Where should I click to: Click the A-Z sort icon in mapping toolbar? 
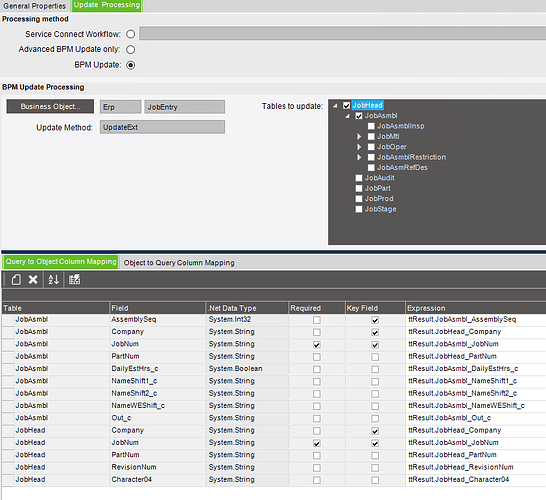pos(54,280)
